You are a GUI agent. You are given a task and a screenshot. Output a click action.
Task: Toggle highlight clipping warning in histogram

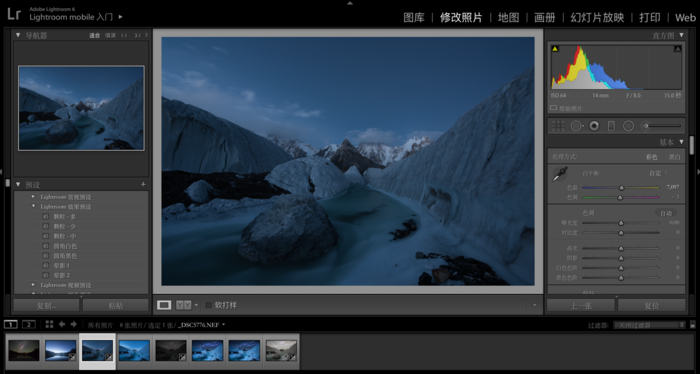pos(677,49)
